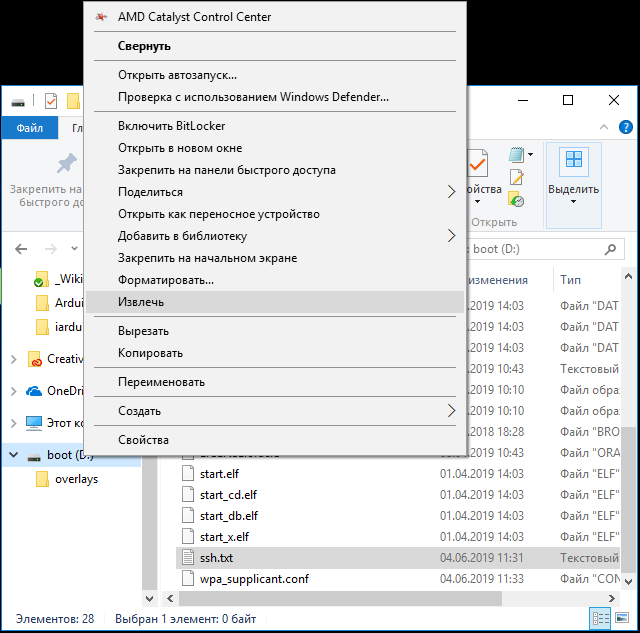Select the _Wiki folder in tree
The image size is (640, 633).
[69, 279]
